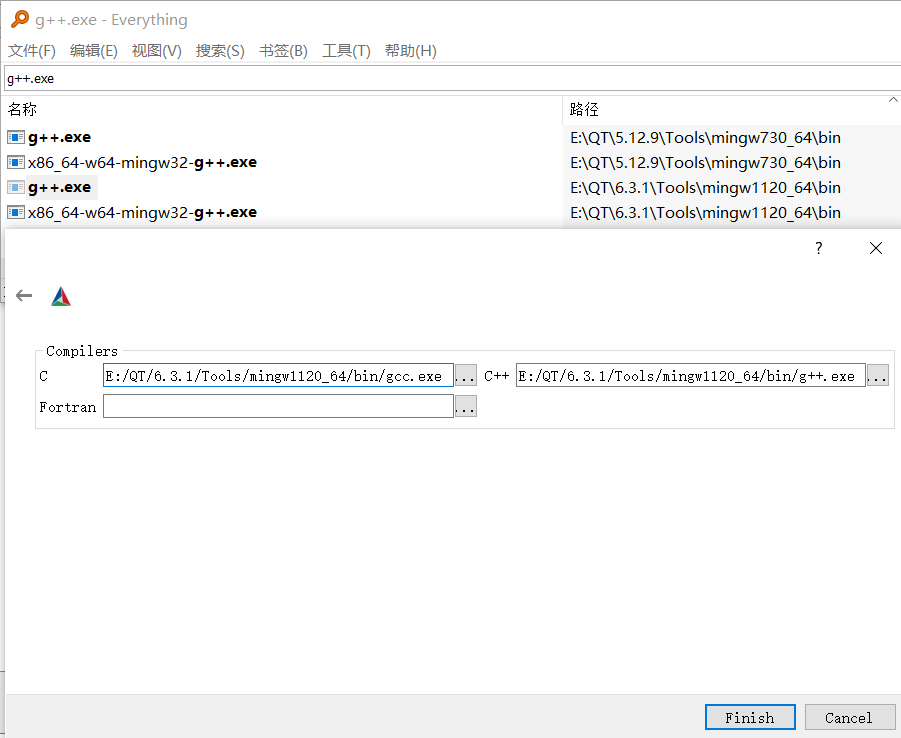The width and height of the screenshot is (901, 738).
Task: Click the Everything magnifier icon in title bar
Action: 20,19
